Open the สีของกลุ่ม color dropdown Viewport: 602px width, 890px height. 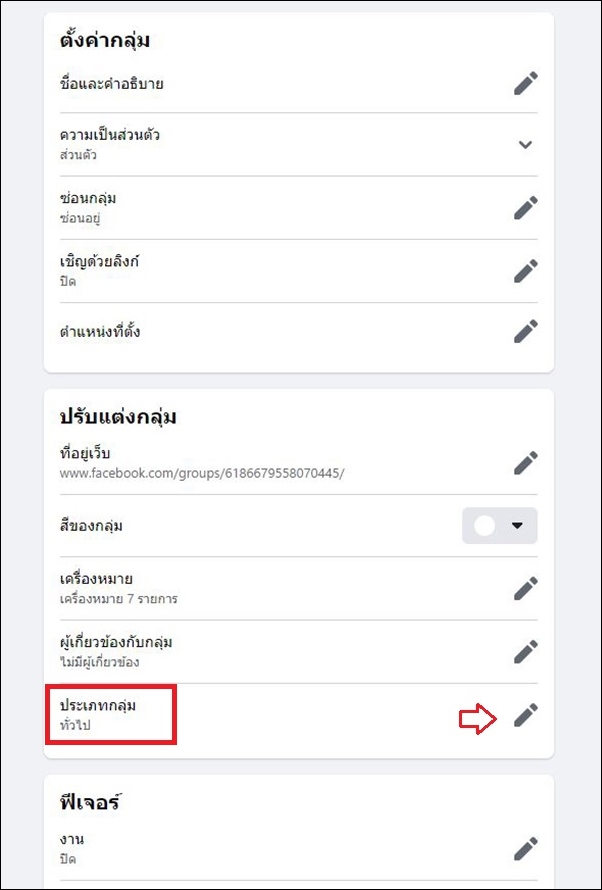click(500, 526)
